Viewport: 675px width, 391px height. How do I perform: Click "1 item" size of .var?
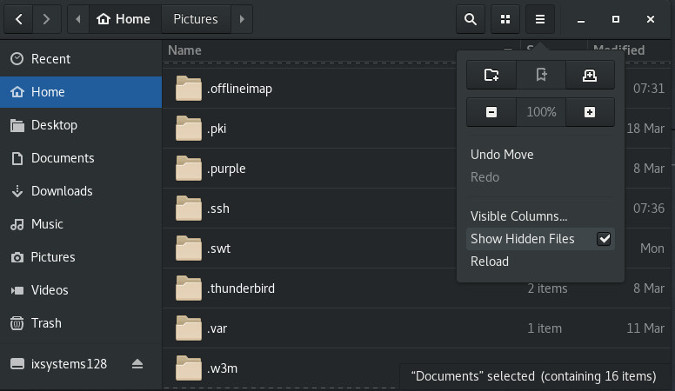click(x=545, y=329)
